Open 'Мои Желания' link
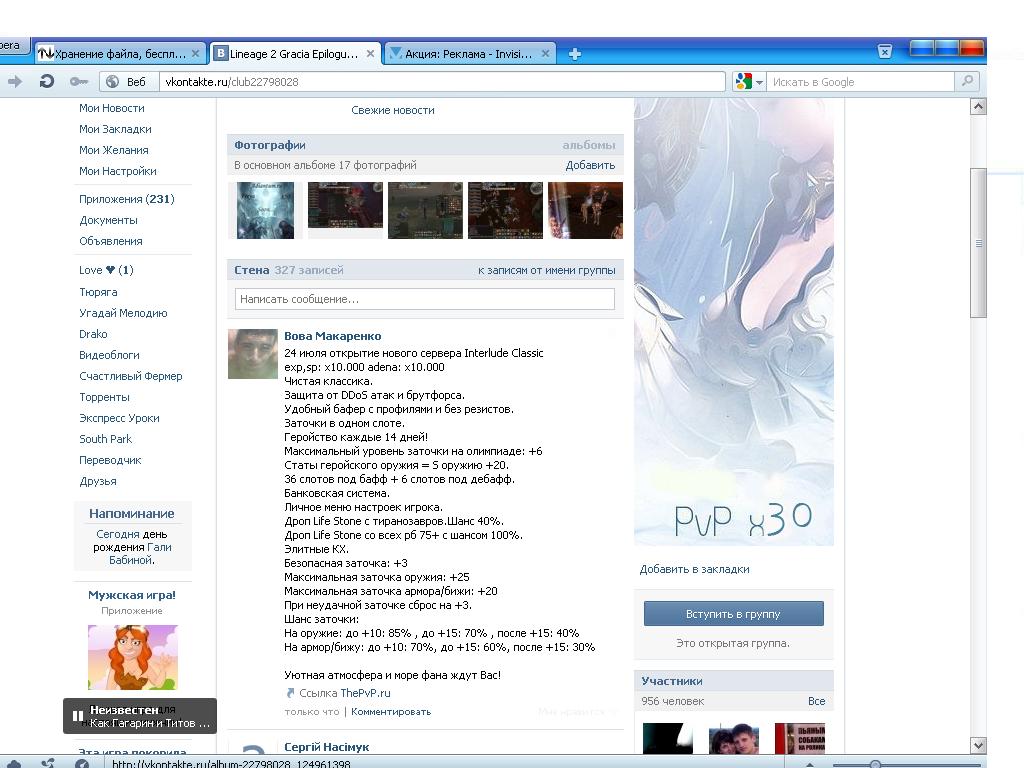This screenshot has height=768, width=1024. pos(114,150)
